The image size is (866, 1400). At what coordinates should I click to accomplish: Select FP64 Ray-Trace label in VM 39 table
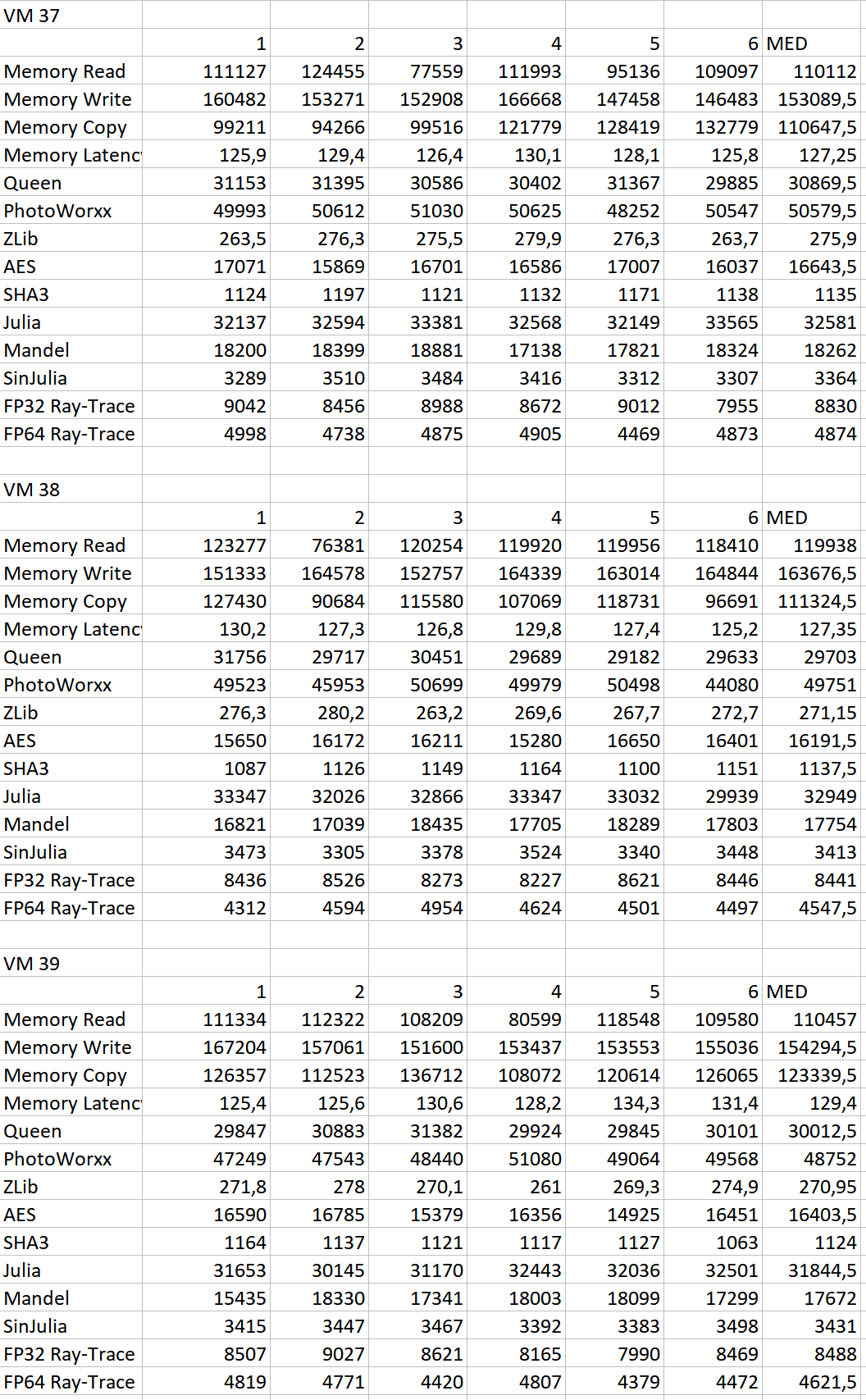tap(69, 1382)
